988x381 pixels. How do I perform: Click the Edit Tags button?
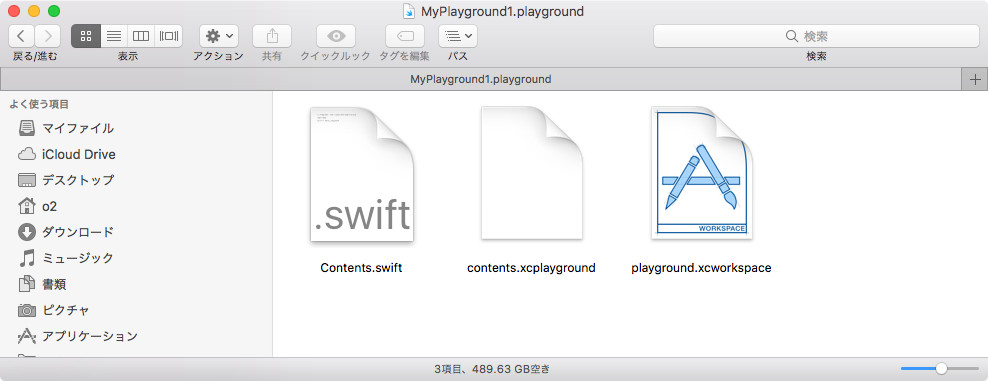[405, 36]
